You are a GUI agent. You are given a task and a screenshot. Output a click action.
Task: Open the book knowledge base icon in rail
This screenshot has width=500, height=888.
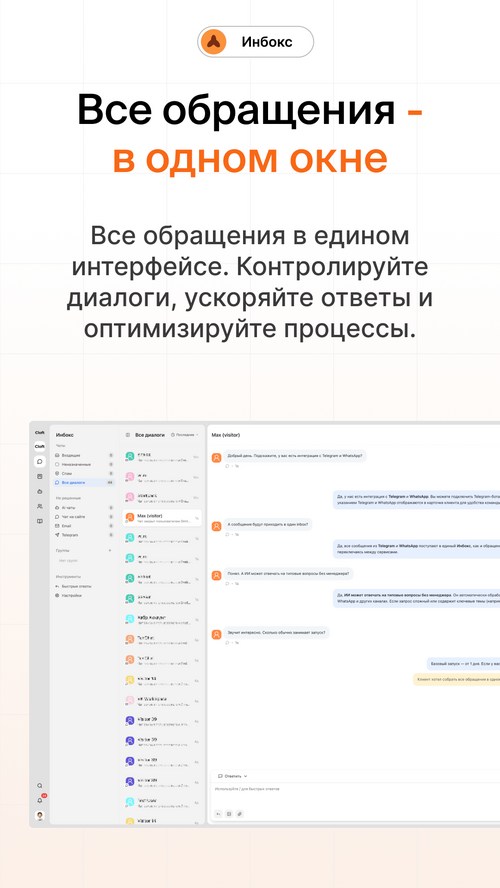[x=40, y=521]
